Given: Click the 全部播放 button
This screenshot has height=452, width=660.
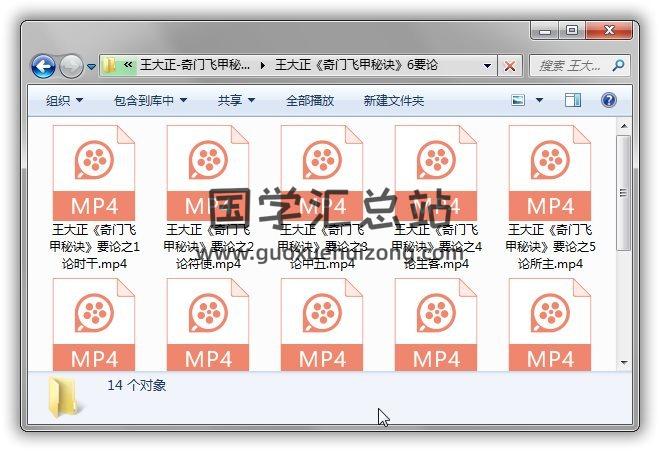Looking at the screenshot, I should (x=310, y=101).
